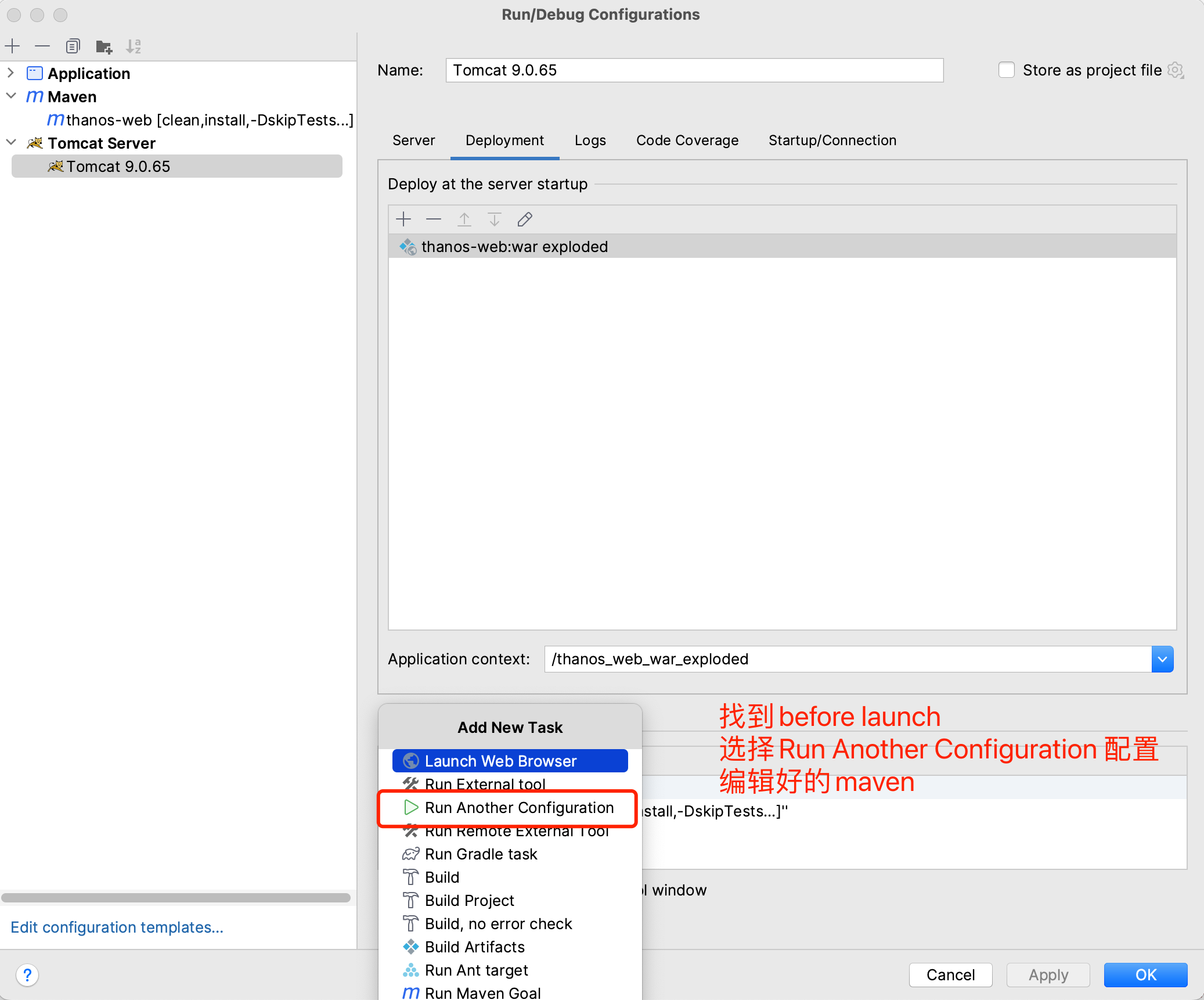Click the add deployment artifact plus icon
The height and width of the screenshot is (1000, 1204).
403,220
